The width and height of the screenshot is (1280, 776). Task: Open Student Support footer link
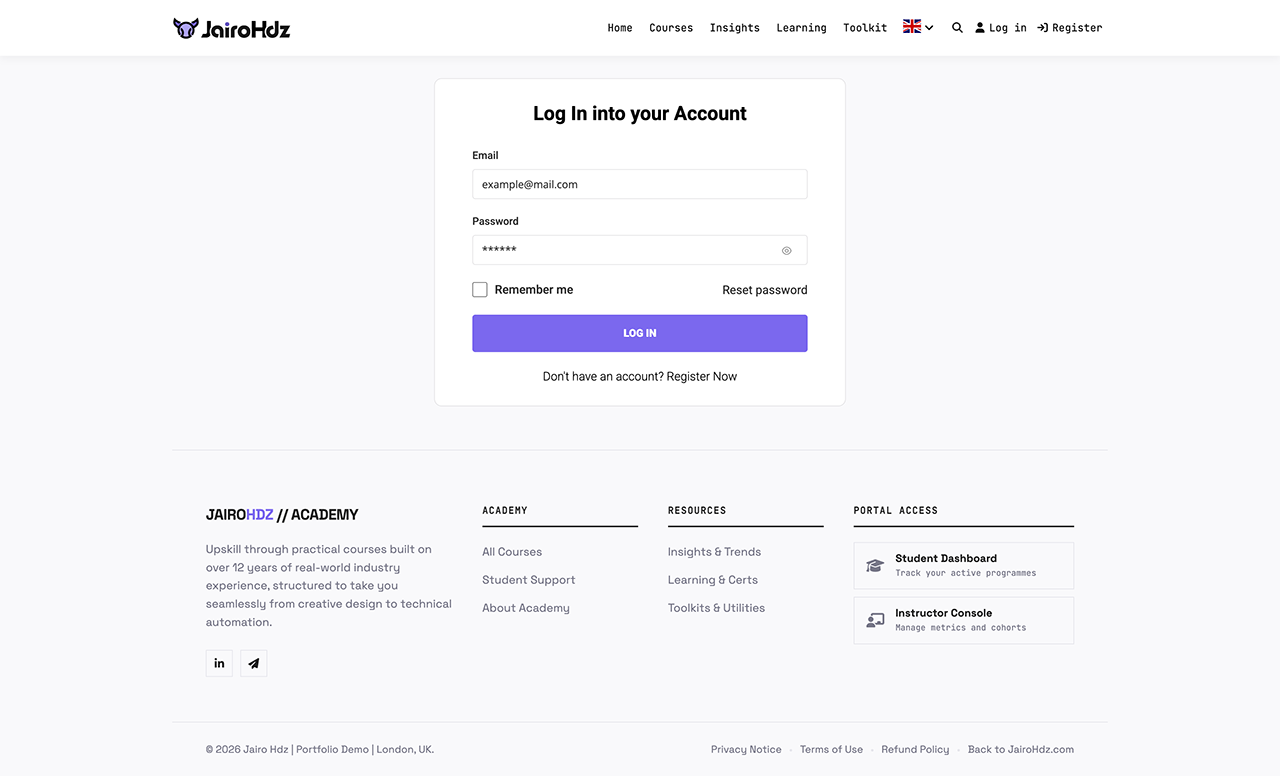(x=529, y=580)
